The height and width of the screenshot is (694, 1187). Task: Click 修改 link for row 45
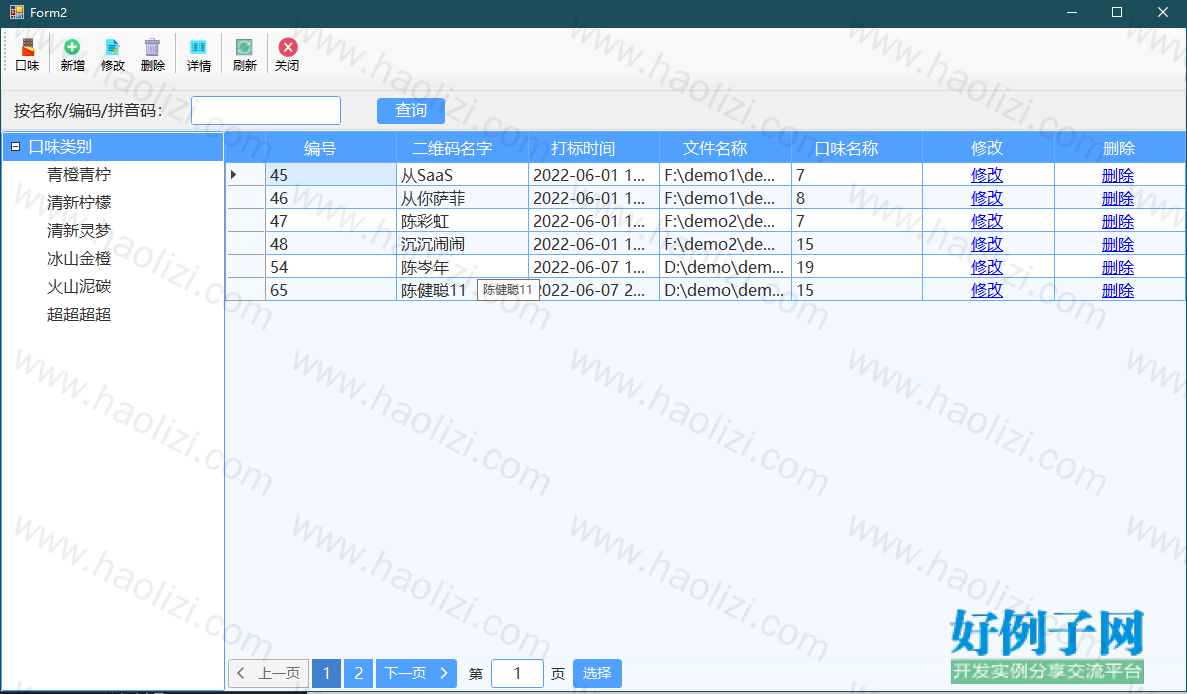[986, 176]
